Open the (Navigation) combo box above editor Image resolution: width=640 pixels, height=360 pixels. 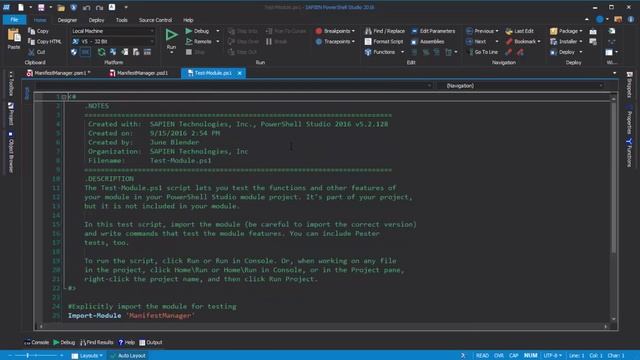point(521,86)
